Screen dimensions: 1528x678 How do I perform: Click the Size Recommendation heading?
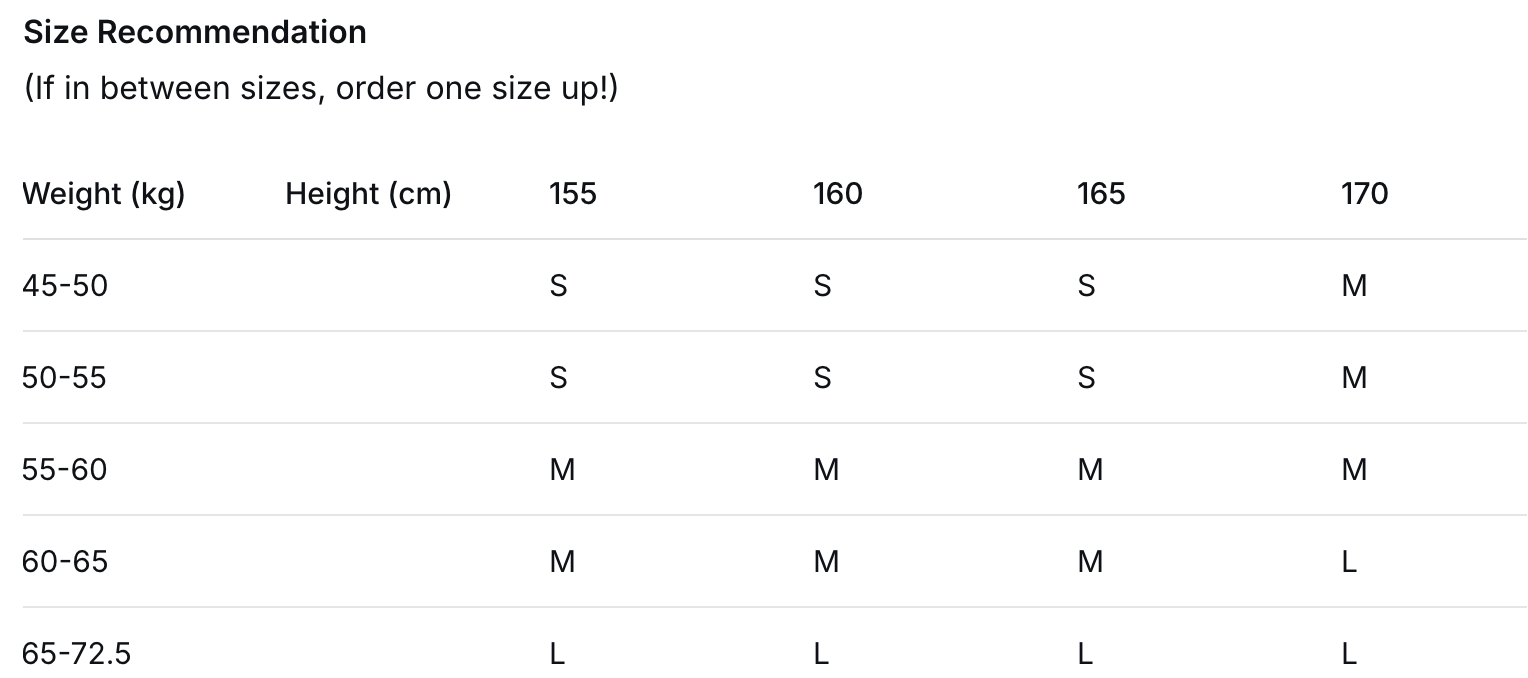click(x=195, y=32)
